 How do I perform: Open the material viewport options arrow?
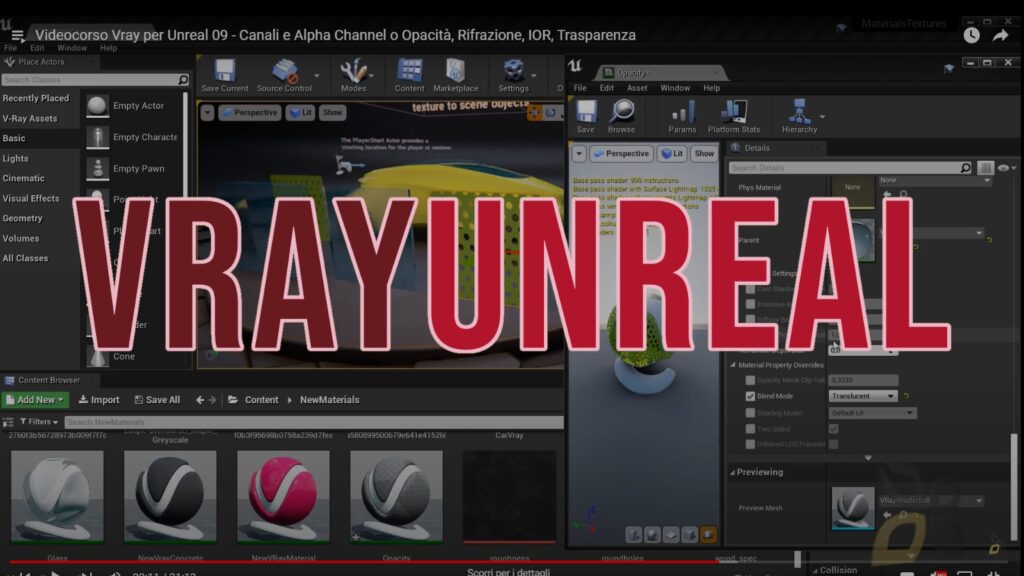coord(579,154)
